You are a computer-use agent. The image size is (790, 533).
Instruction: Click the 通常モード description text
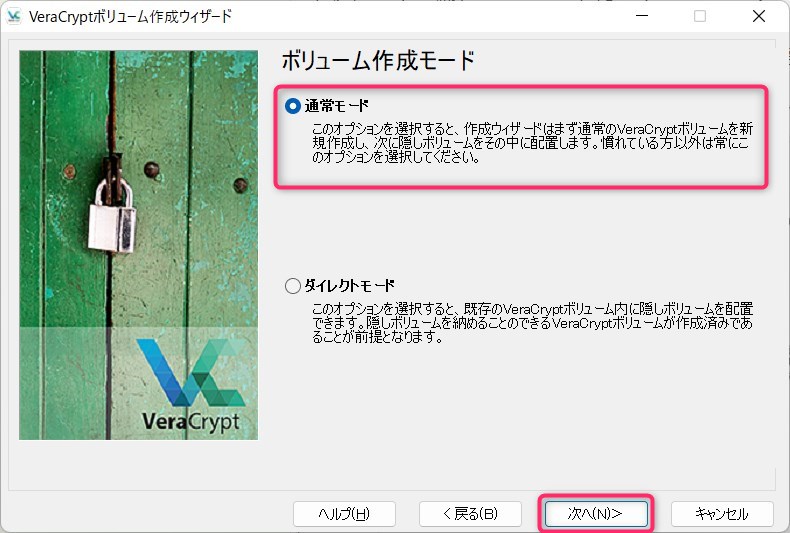tap(532, 143)
